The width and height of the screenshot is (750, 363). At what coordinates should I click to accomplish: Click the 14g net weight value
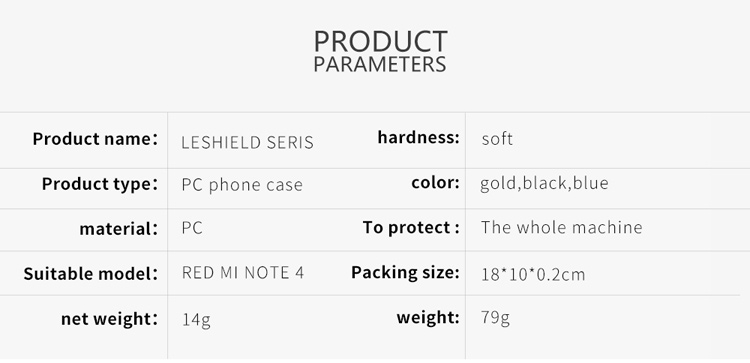[x=196, y=319]
